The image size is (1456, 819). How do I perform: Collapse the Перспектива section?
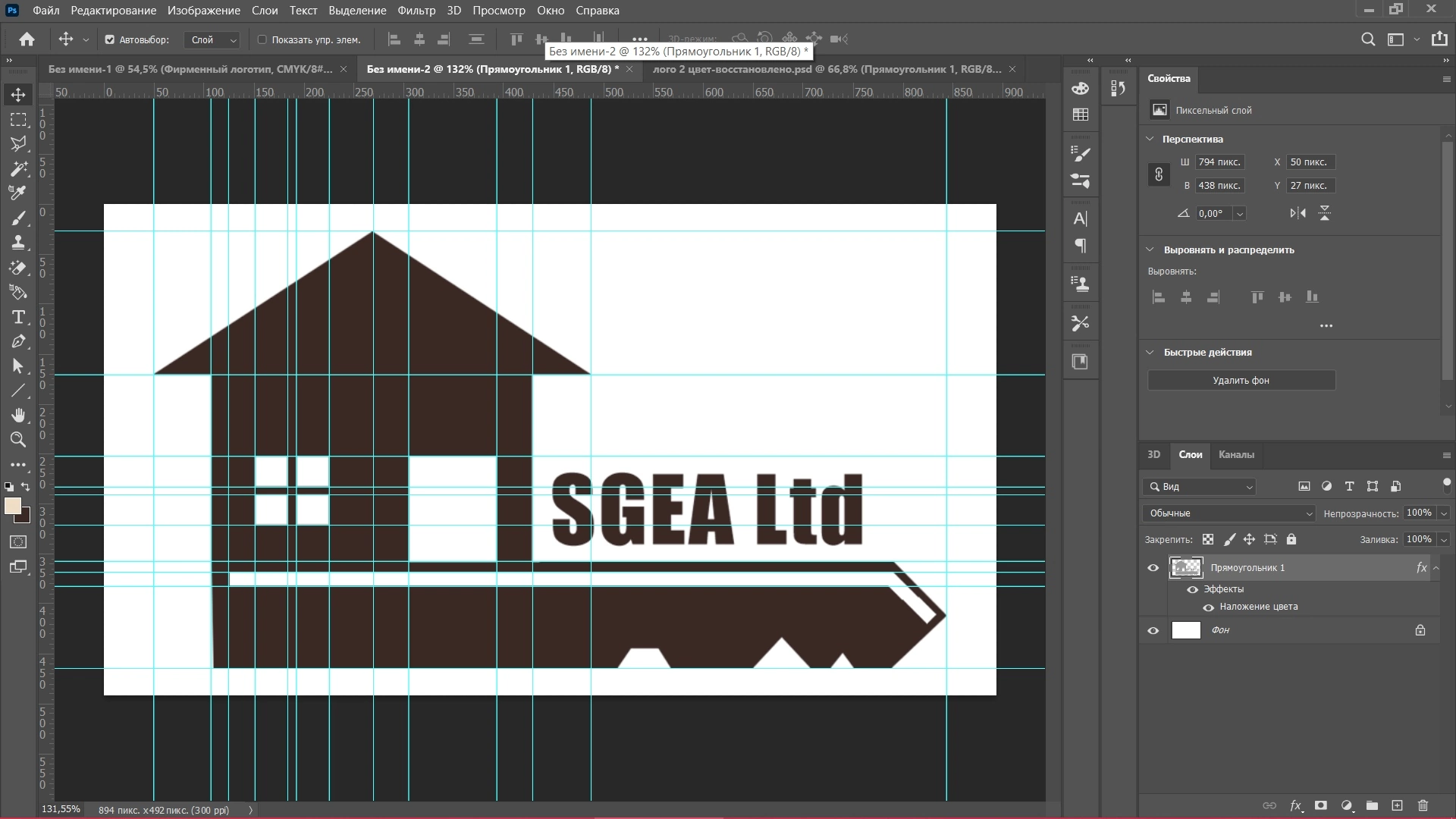(x=1150, y=139)
